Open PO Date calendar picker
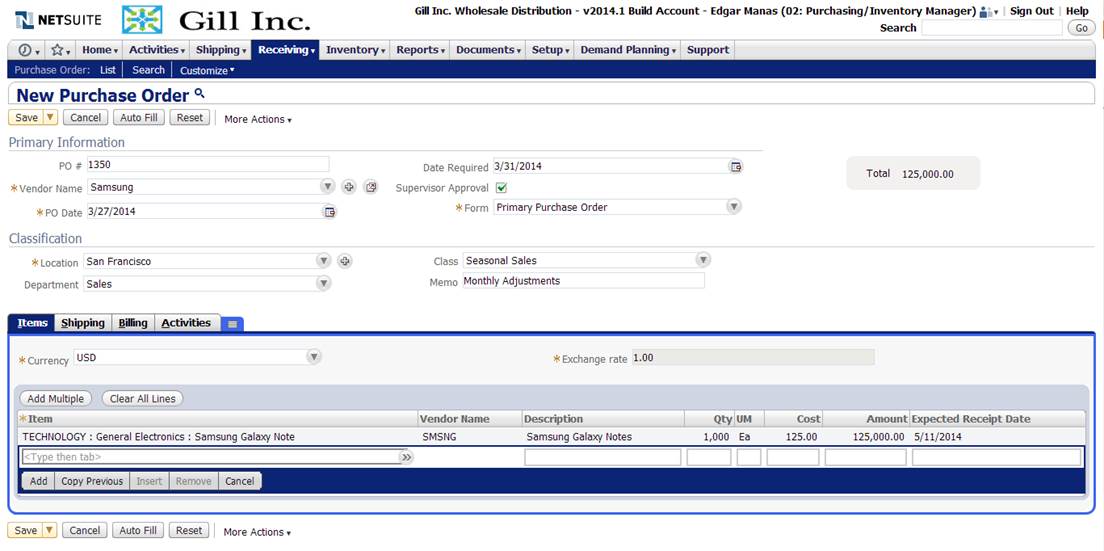The width and height of the screenshot is (1104, 551). [x=330, y=212]
